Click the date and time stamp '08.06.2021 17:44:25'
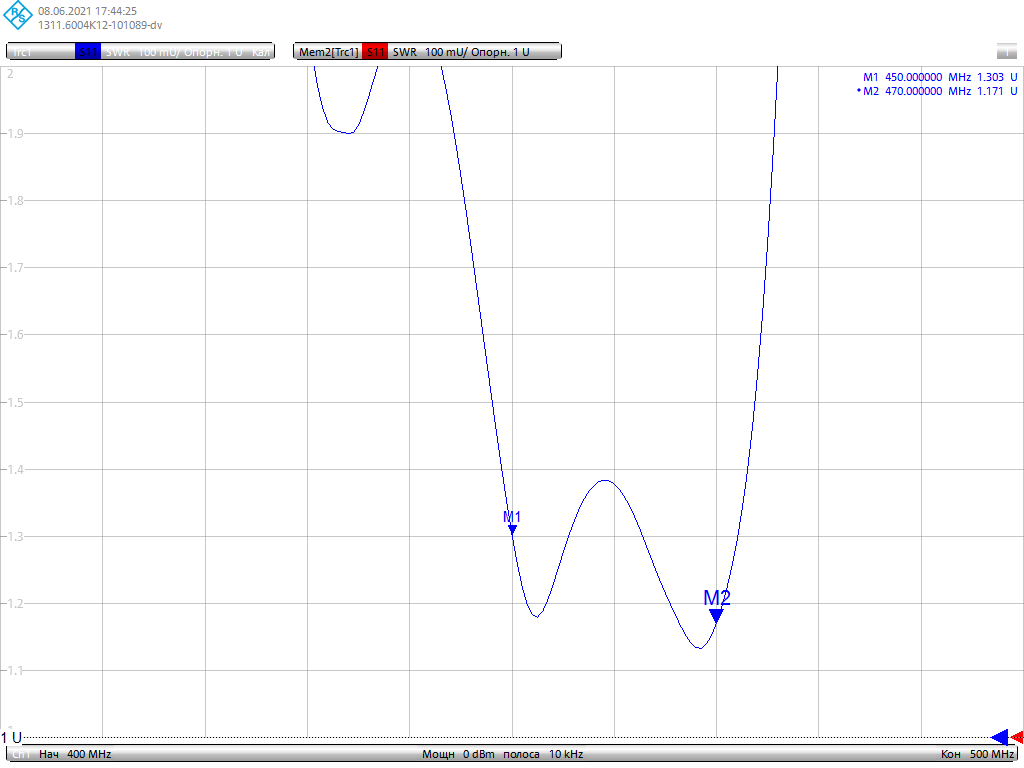Viewport: 1024px width, 768px height. coord(88,11)
